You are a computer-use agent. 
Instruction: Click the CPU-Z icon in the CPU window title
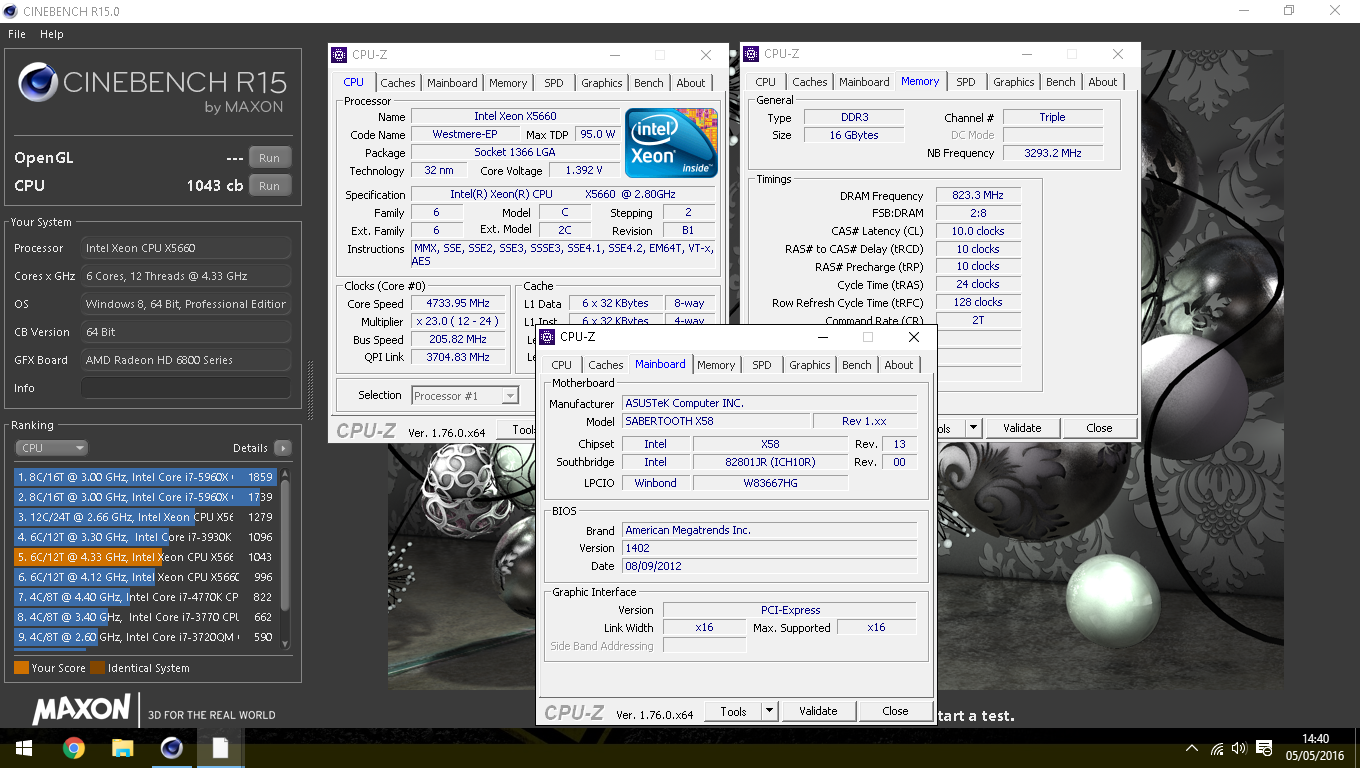point(339,55)
